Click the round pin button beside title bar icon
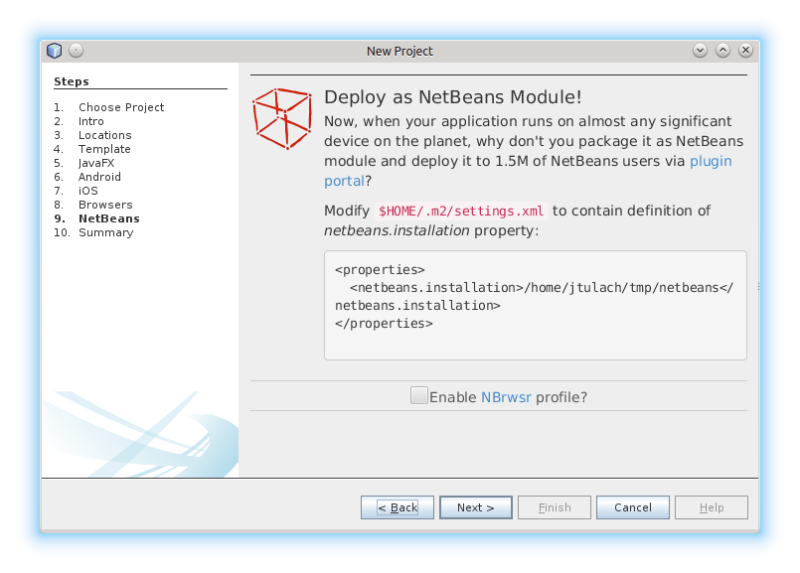The height and width of the screenshot is (573, 800). pyautogui.click(x=76, y=51)
